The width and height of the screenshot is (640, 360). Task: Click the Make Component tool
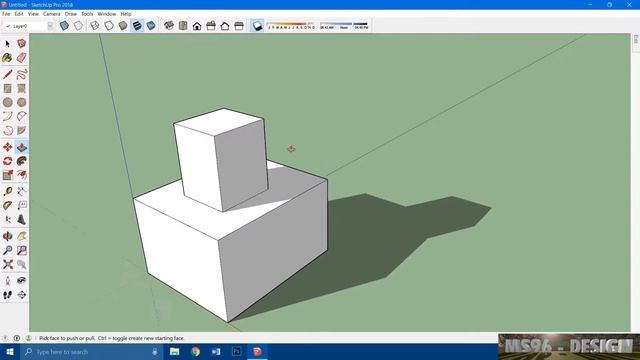tap(22, 44)
